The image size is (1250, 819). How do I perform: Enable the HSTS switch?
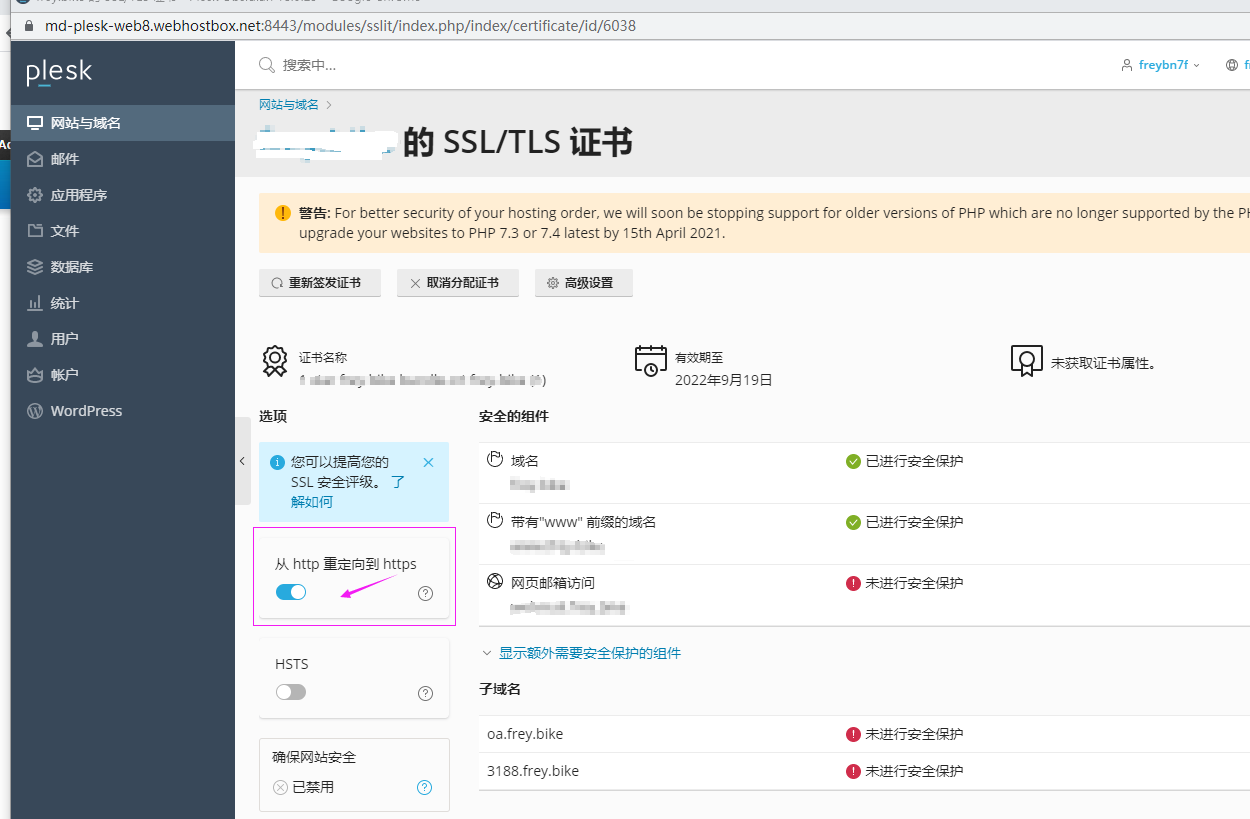[x=291, y=692]
